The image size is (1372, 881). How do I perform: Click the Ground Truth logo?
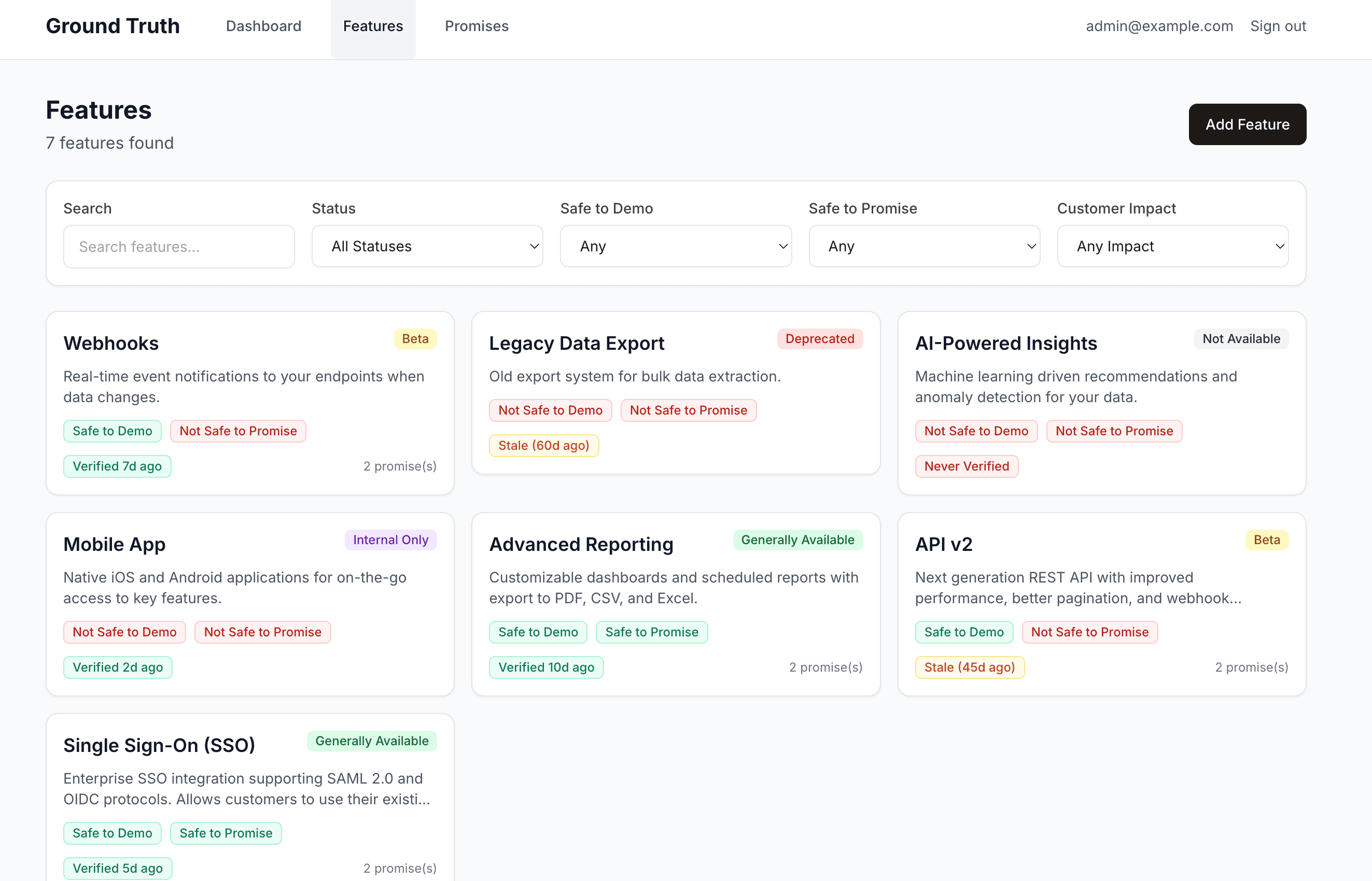click(113, 26)
